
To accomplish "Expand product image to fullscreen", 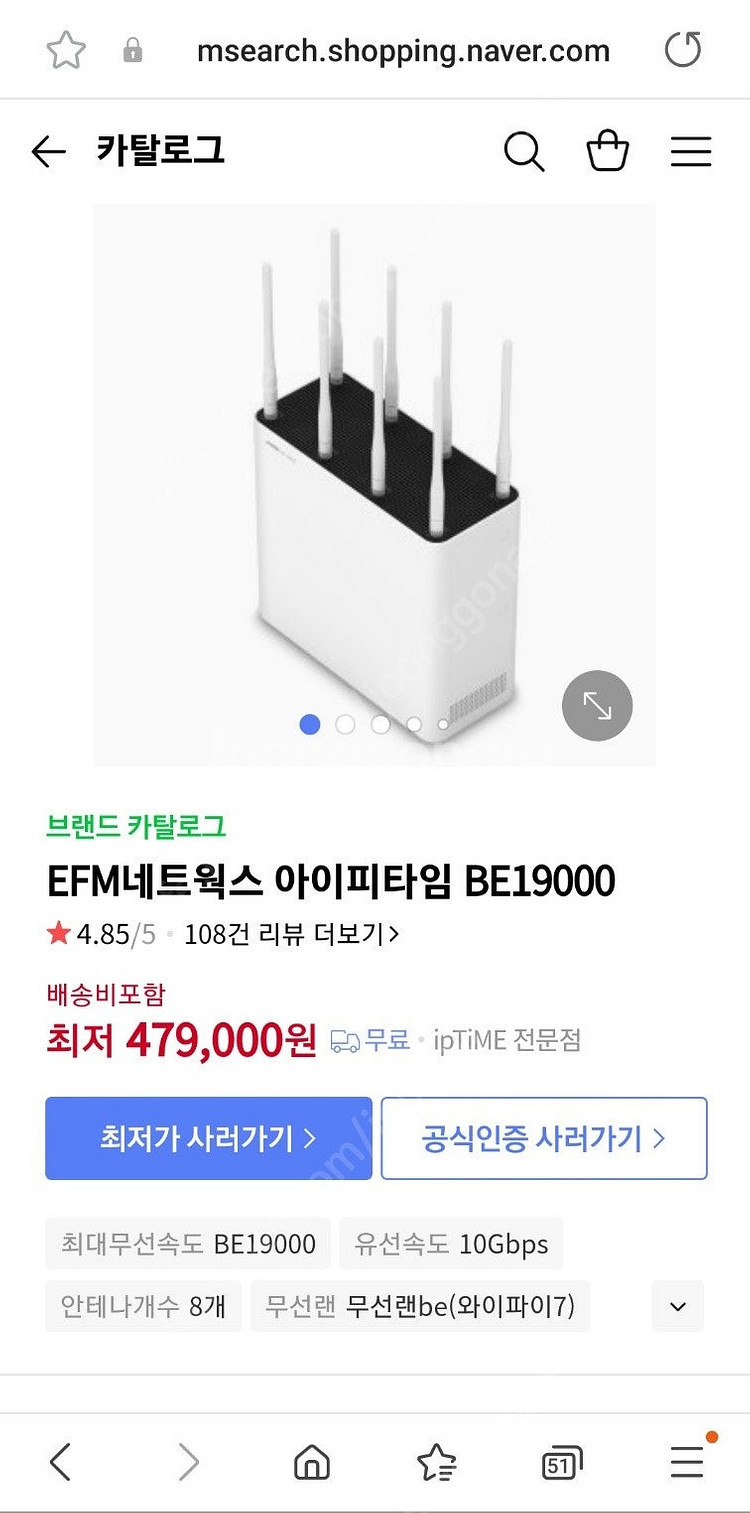I will coord(597,706).
